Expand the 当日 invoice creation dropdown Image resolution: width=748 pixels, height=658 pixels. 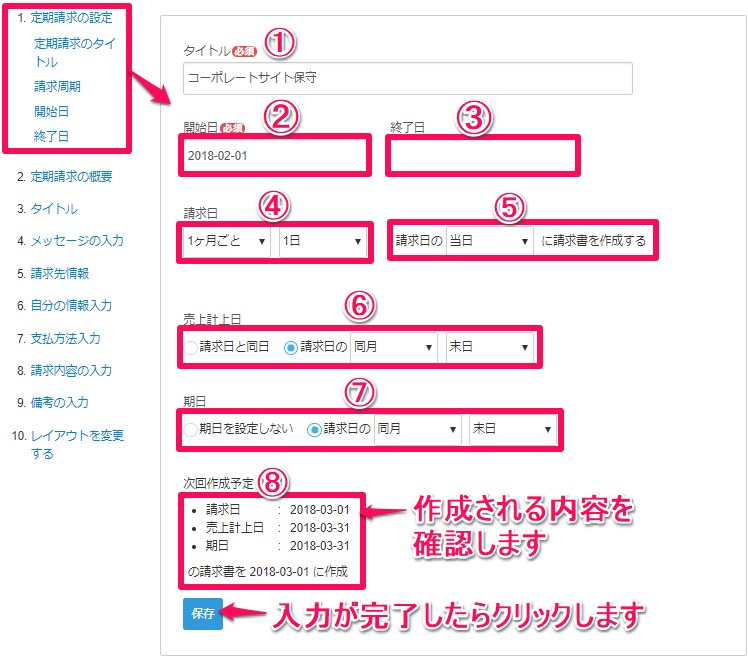click(x=489, y=240)
